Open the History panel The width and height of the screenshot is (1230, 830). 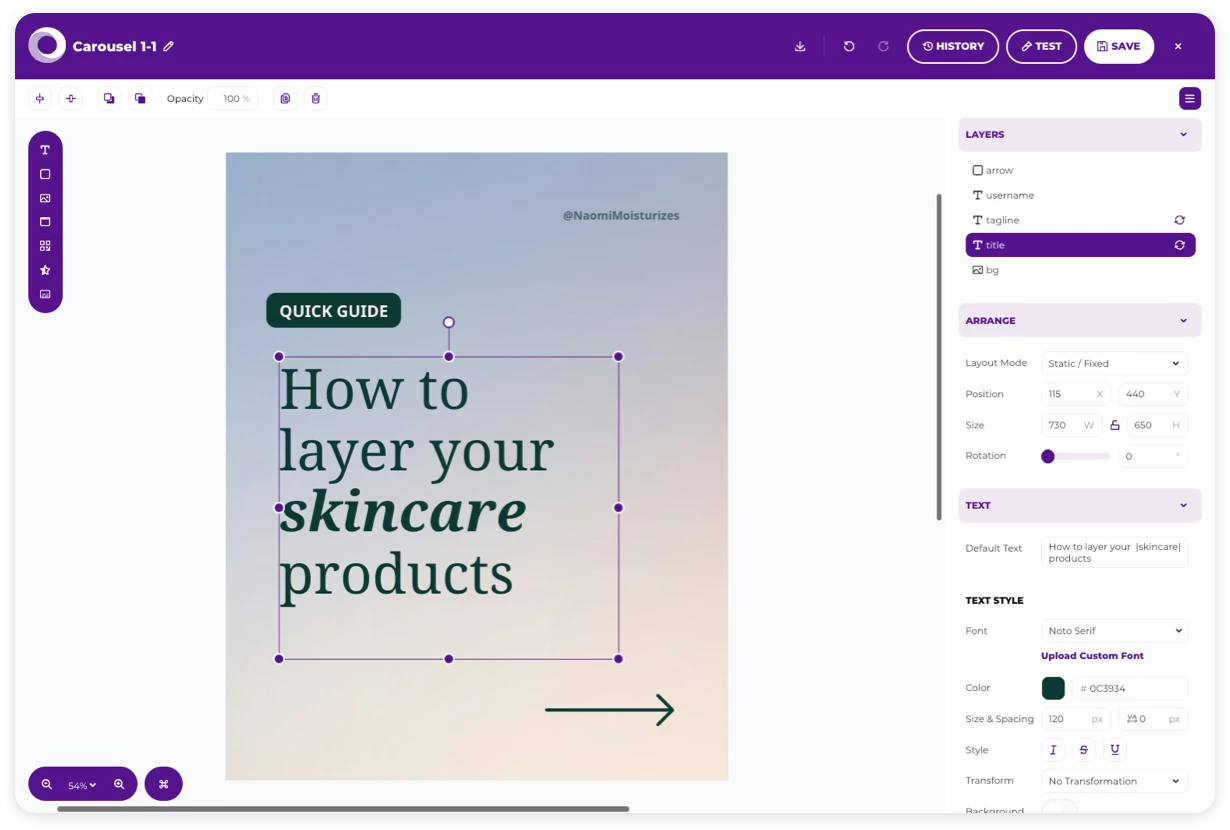tap(953, 46)
